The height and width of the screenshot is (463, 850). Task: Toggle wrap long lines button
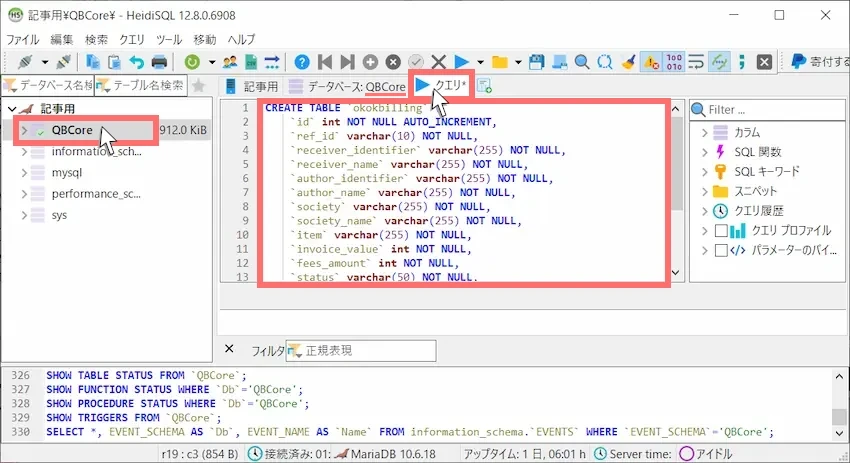pyautogui.click(x=696, y=62)
